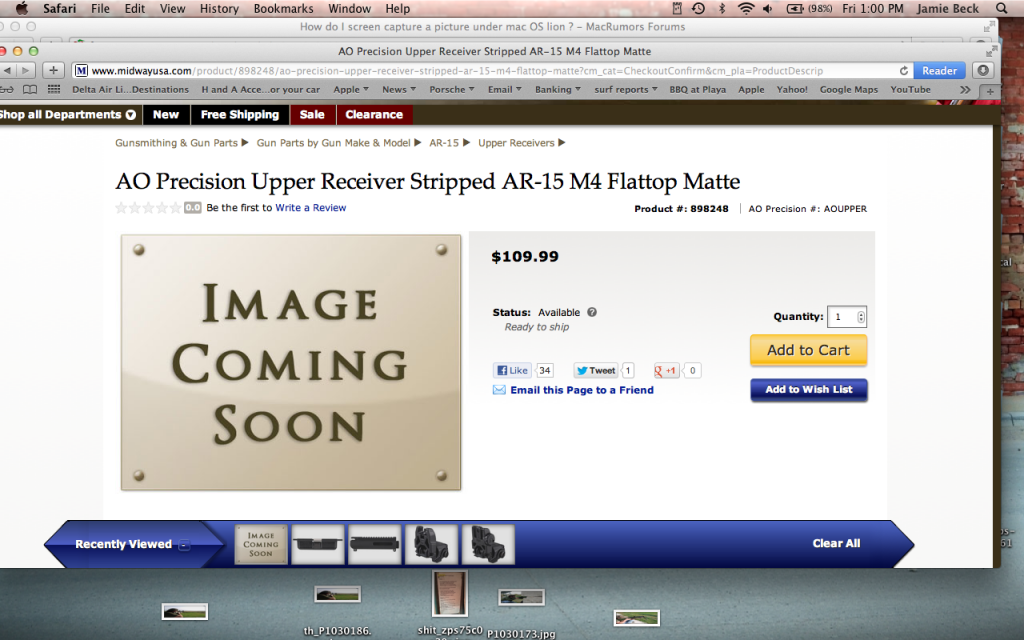Click the help icon next to Available
1024x640 pixels.
pos(592,312)
